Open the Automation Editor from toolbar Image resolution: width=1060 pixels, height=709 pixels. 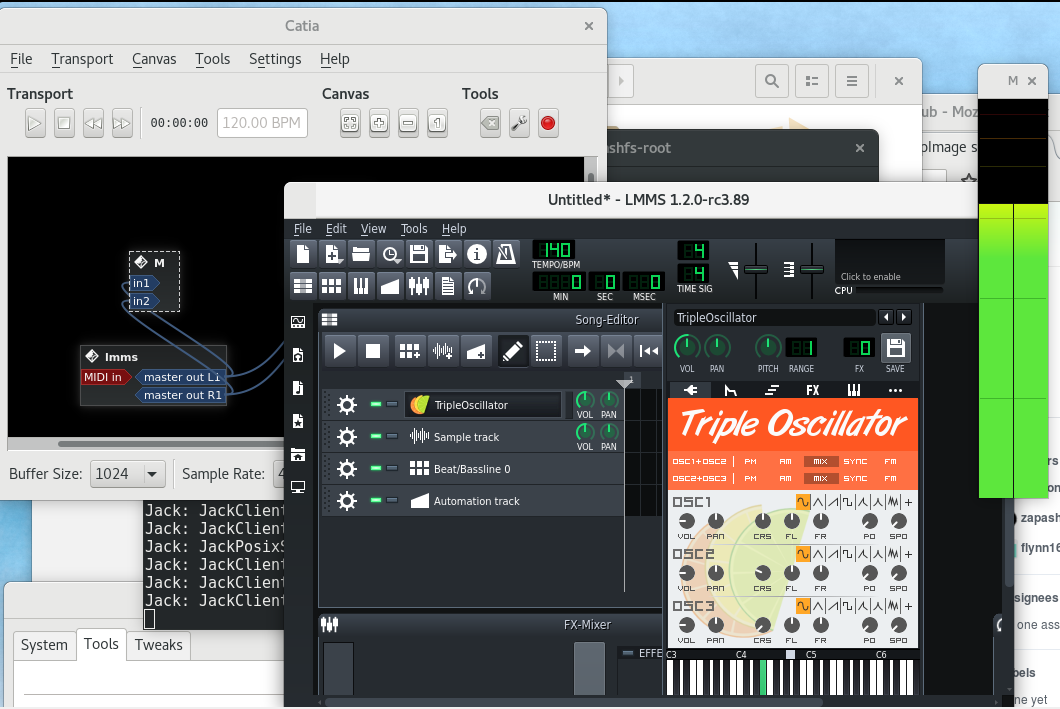coord(390,286)
